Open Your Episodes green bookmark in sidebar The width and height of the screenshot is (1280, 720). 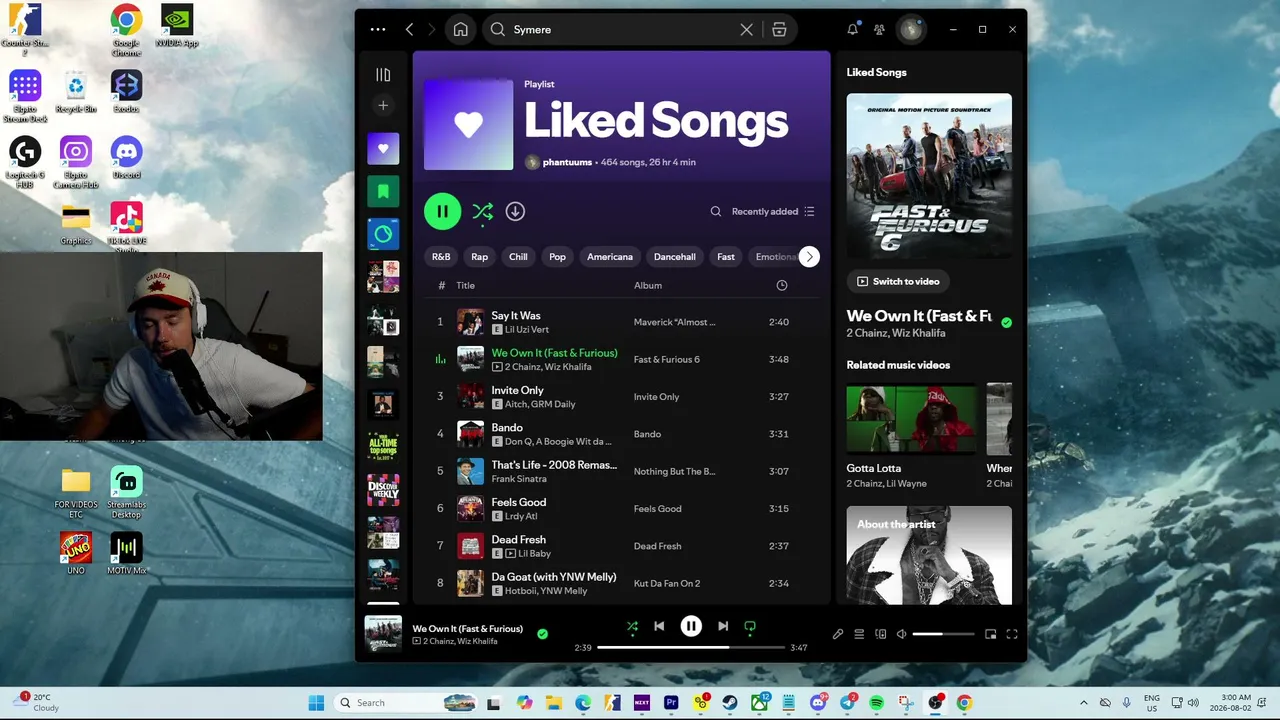[x=383, y=191]
